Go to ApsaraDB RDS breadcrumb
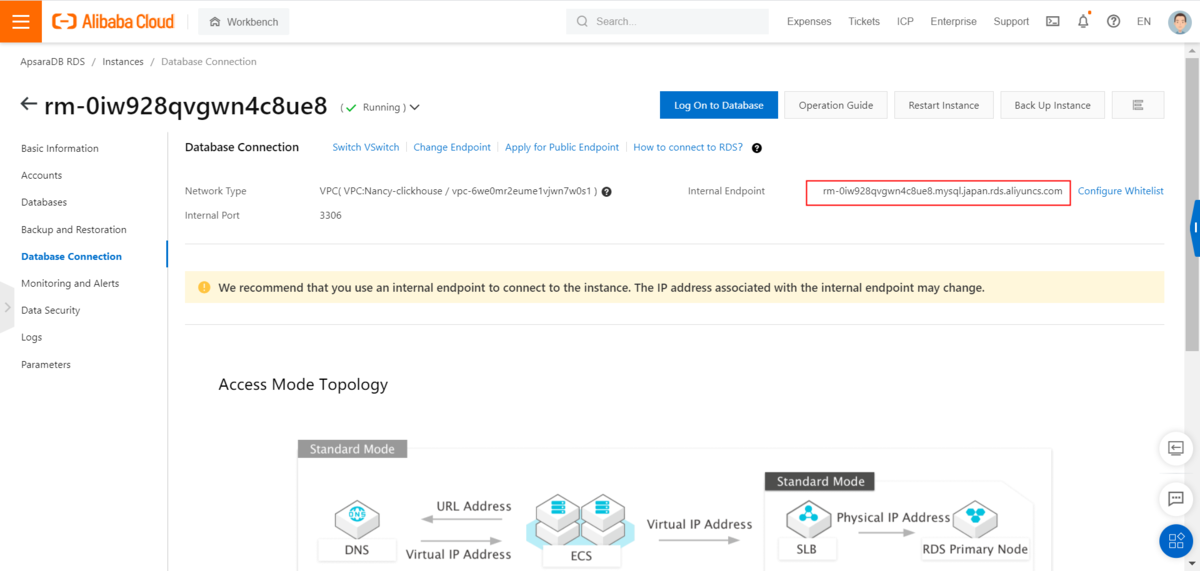 [53, 62]
